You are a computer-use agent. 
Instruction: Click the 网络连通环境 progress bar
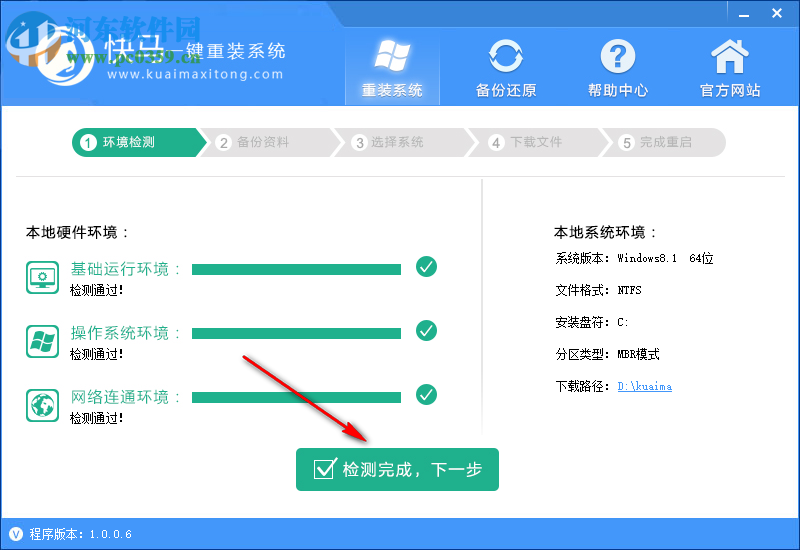[296, 397]
